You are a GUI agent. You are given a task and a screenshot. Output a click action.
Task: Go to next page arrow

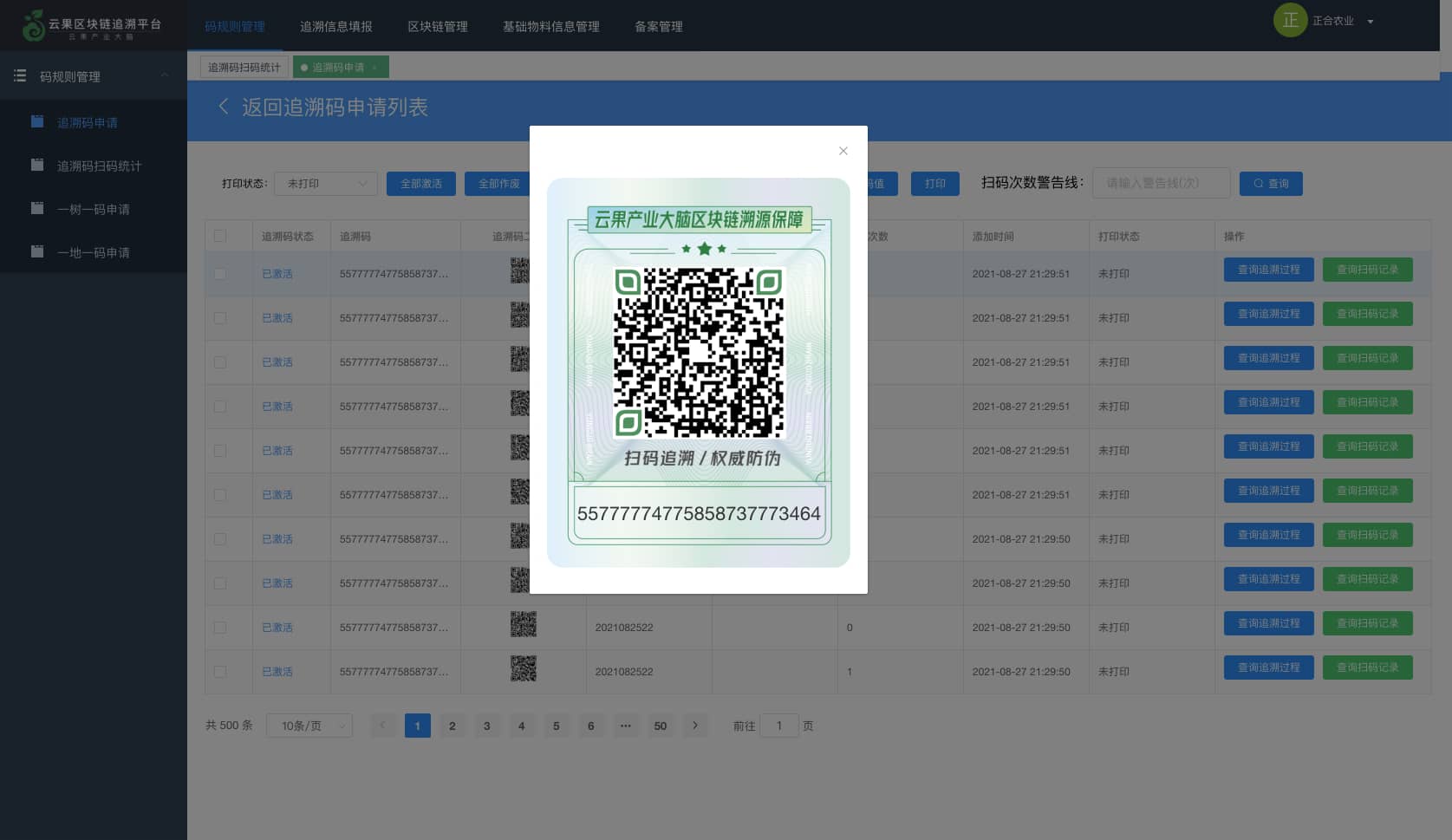695,726
